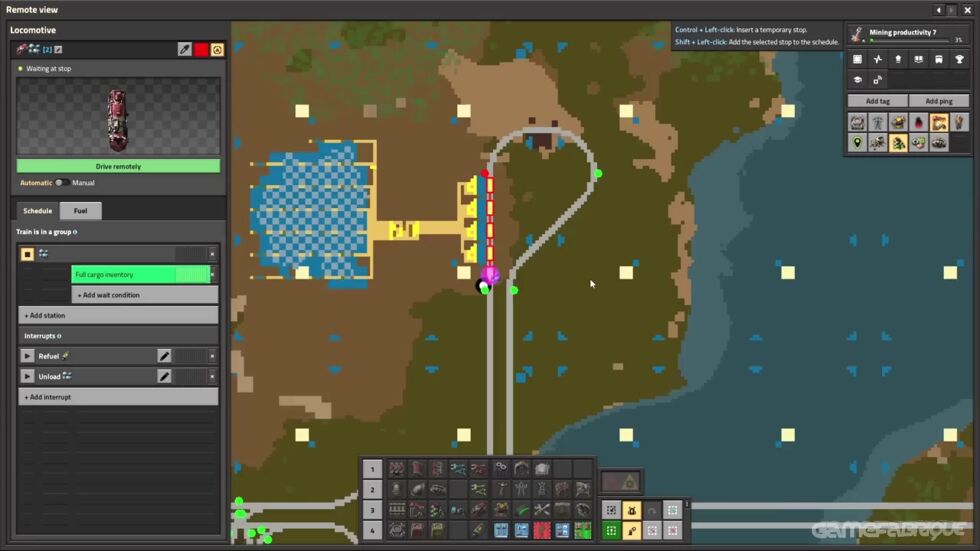This screenshot has width=980, height=551.
Task: Toggle the red flame pollution overlay
Action: pyautogui.click(x=918, y=122)
